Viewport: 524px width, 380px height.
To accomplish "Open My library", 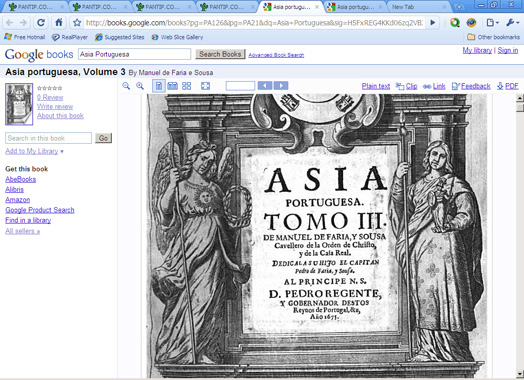I will [x=477, y=50].
